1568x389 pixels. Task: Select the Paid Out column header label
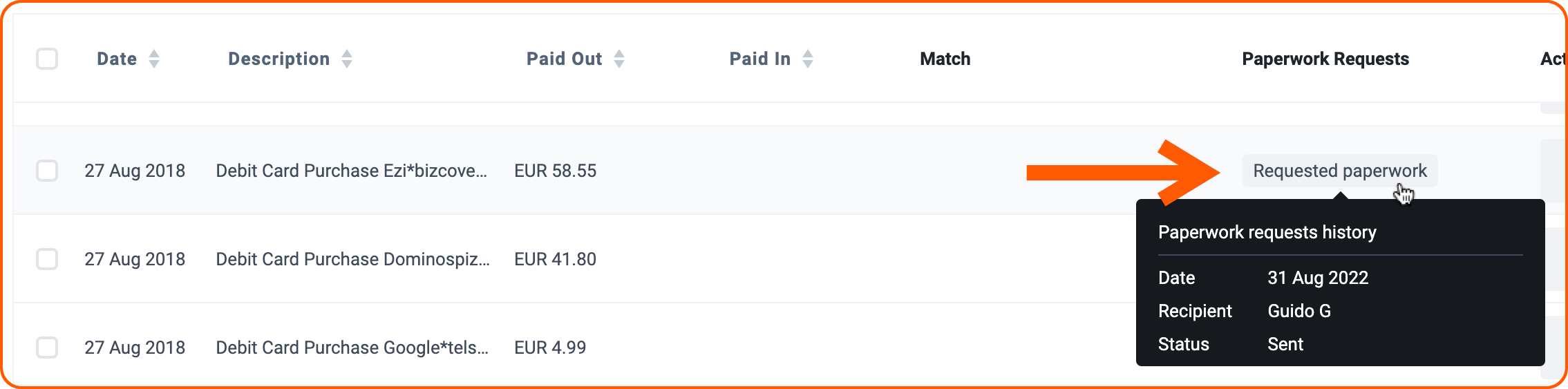(565, 59)
